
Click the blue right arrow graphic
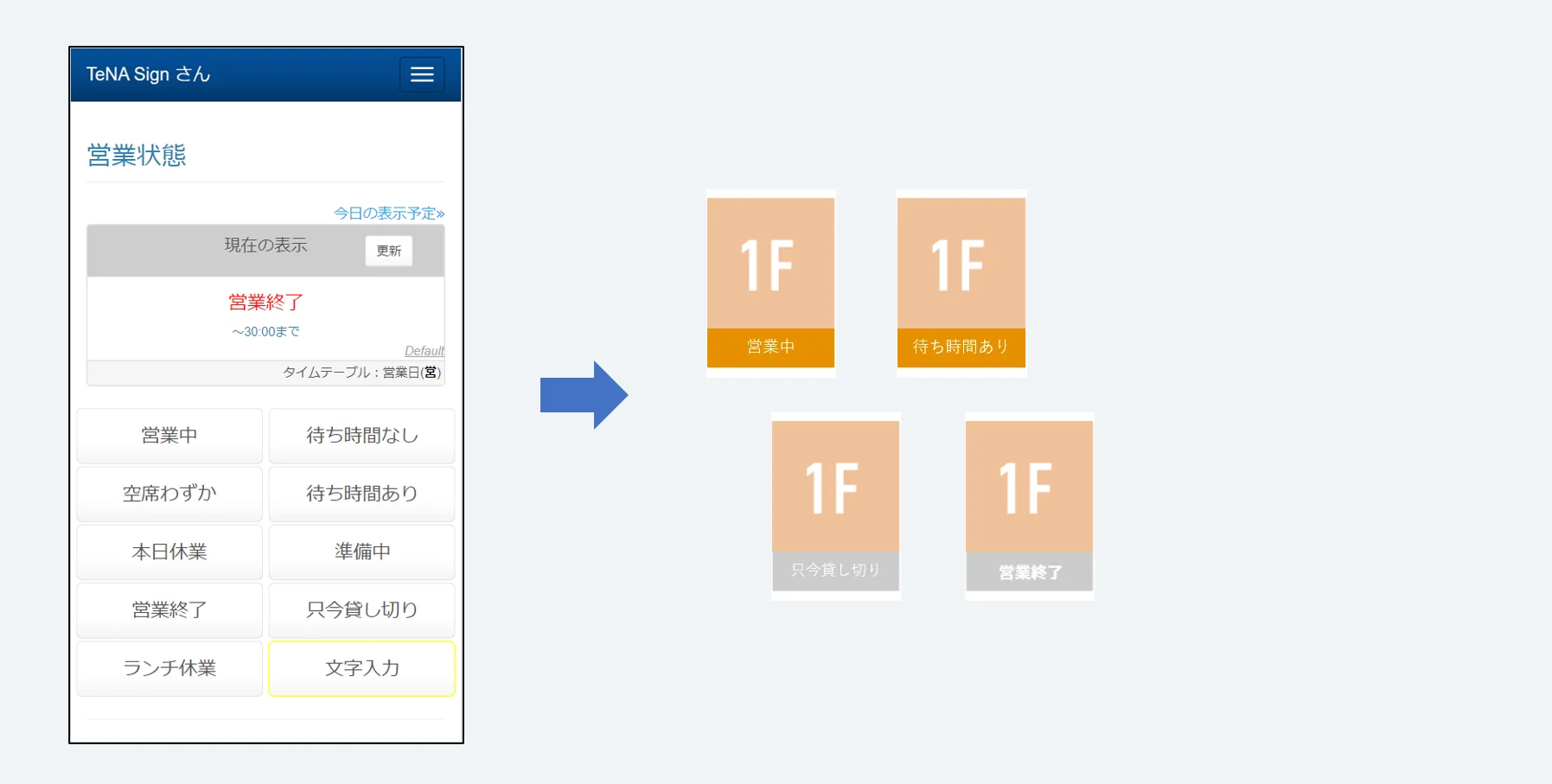[584, 395]
